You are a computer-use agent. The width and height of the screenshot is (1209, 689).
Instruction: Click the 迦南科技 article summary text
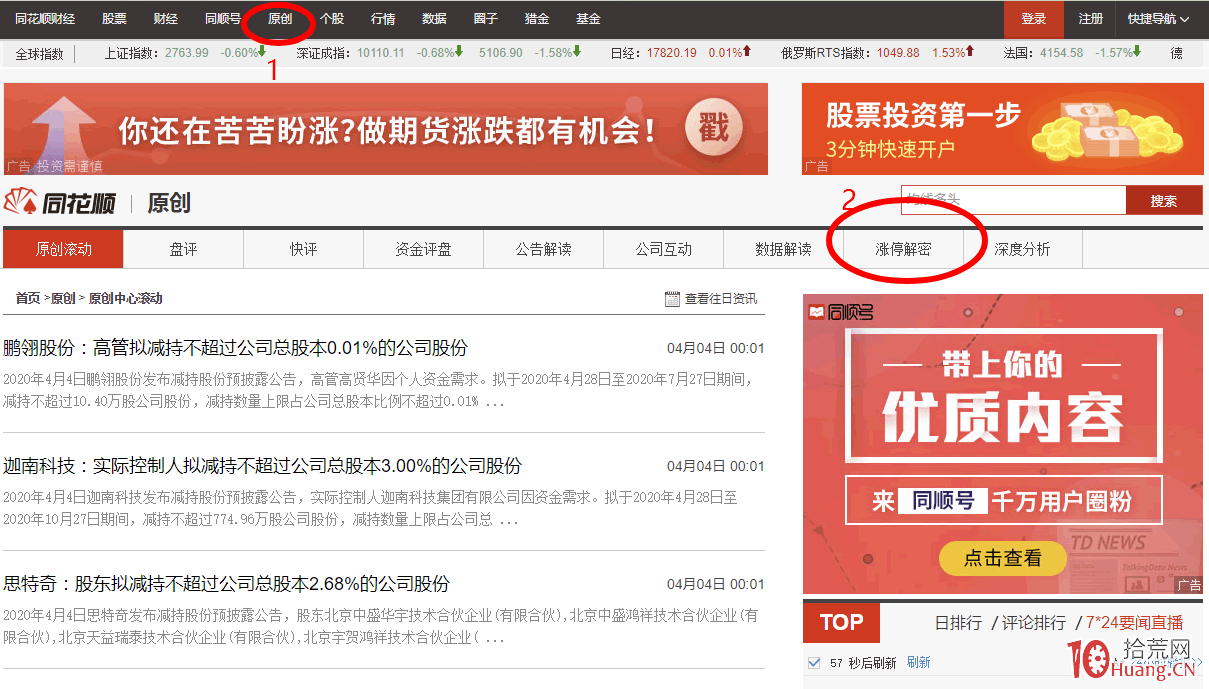371,509
